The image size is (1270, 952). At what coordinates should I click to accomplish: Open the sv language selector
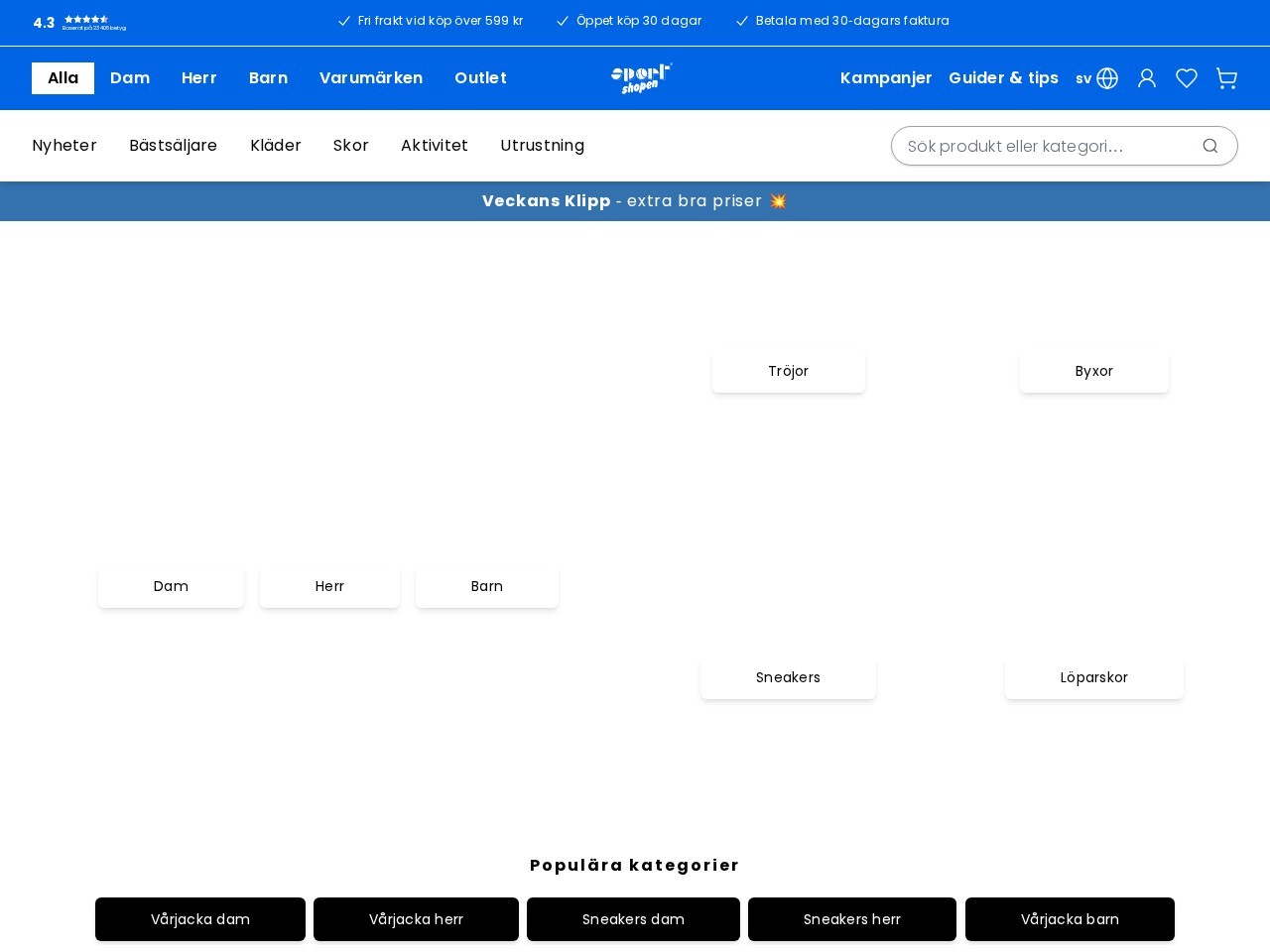(1083, 78)
